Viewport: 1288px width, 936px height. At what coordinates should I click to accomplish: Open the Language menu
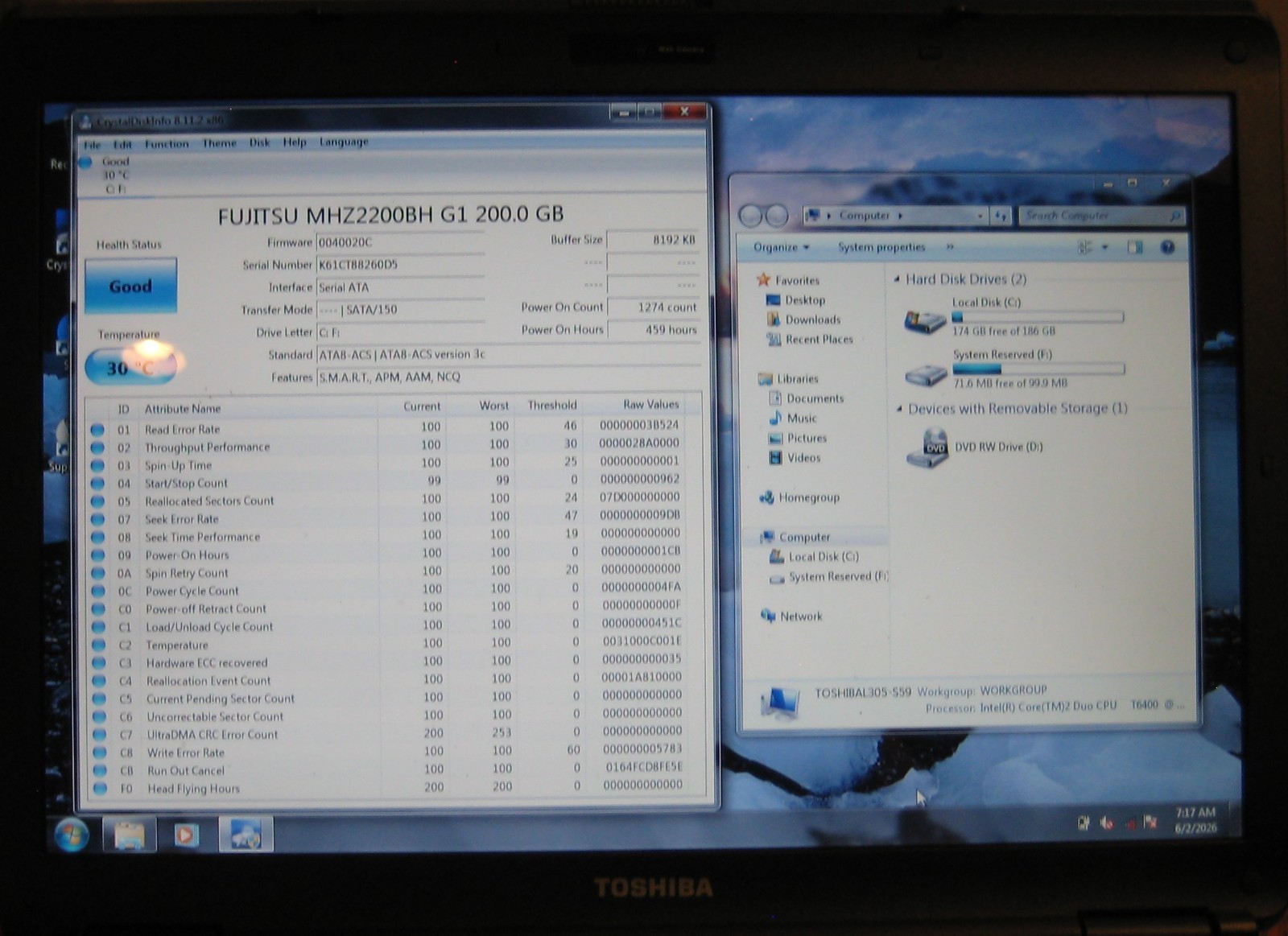pyautogui.click(x=344, y=142)
